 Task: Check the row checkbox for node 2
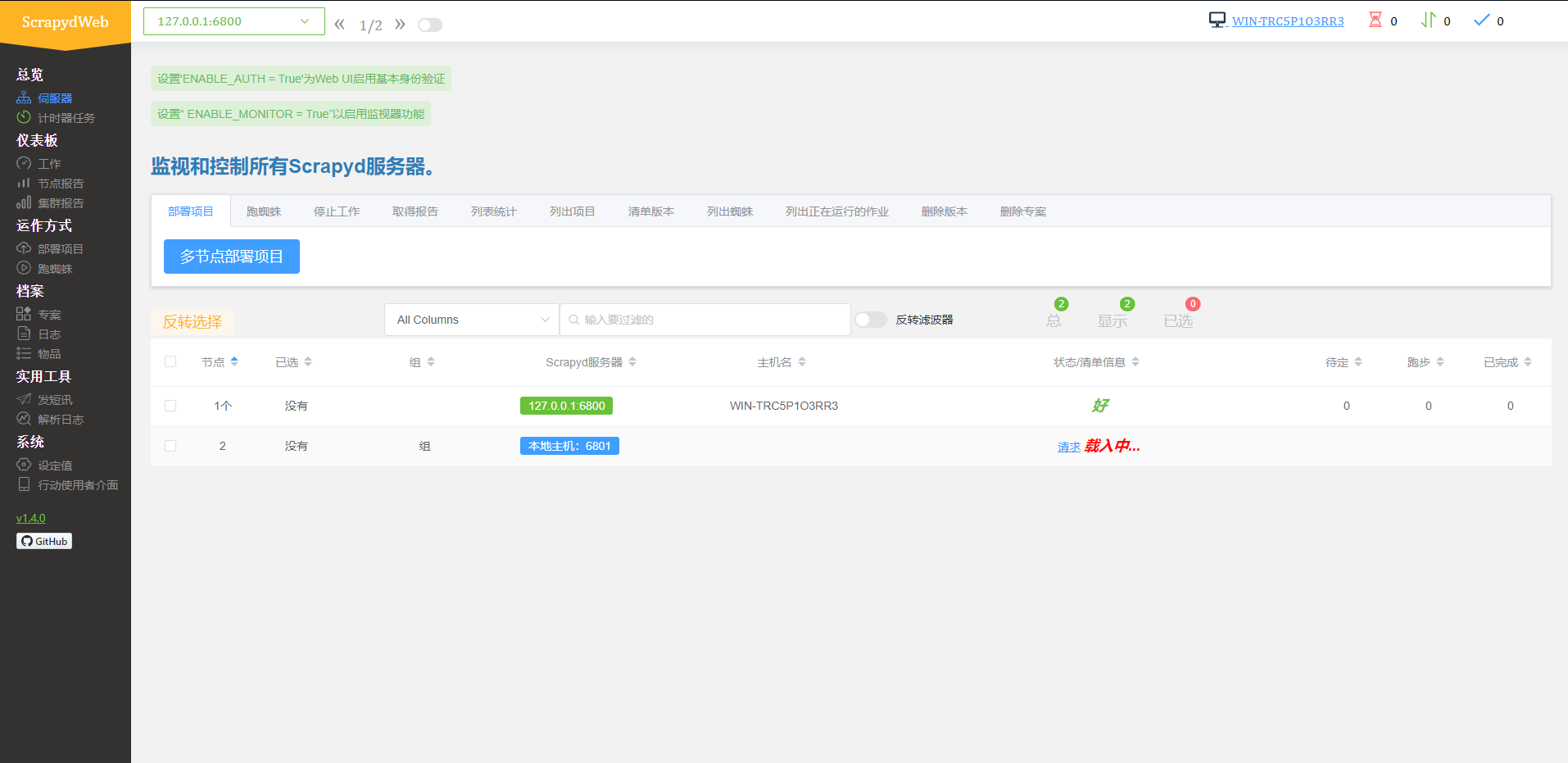point(170,446)
